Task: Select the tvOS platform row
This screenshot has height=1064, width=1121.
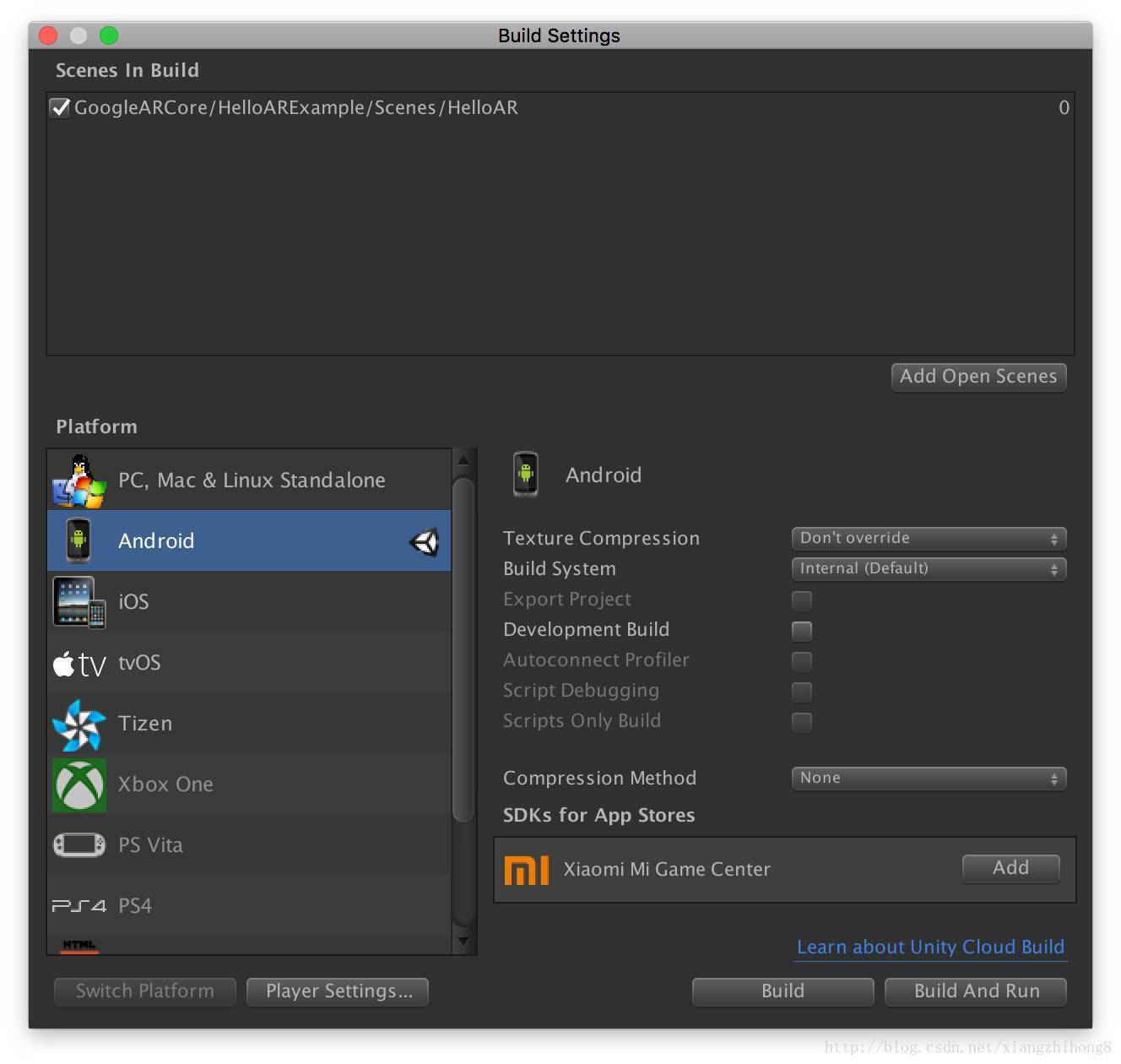Action: pyautogui.click(x=249, y=662)
